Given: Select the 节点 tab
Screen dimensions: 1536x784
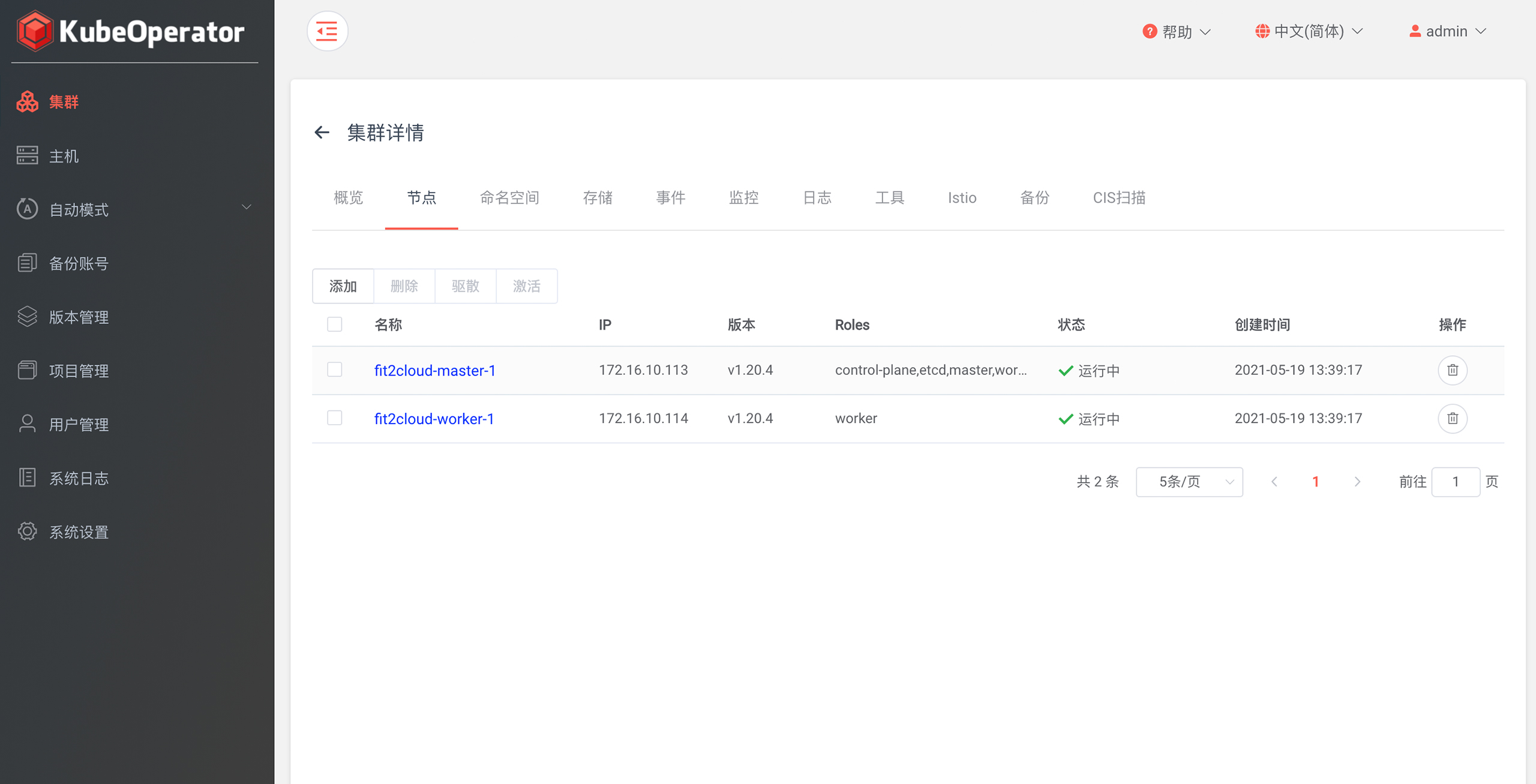Looking at the screenshot, I should click(421, 198).
